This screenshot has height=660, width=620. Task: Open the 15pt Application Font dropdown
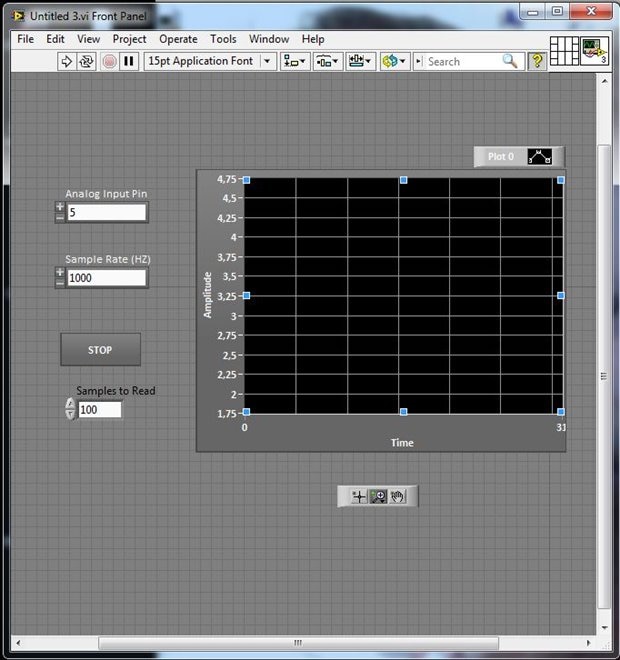click(210, 61)
